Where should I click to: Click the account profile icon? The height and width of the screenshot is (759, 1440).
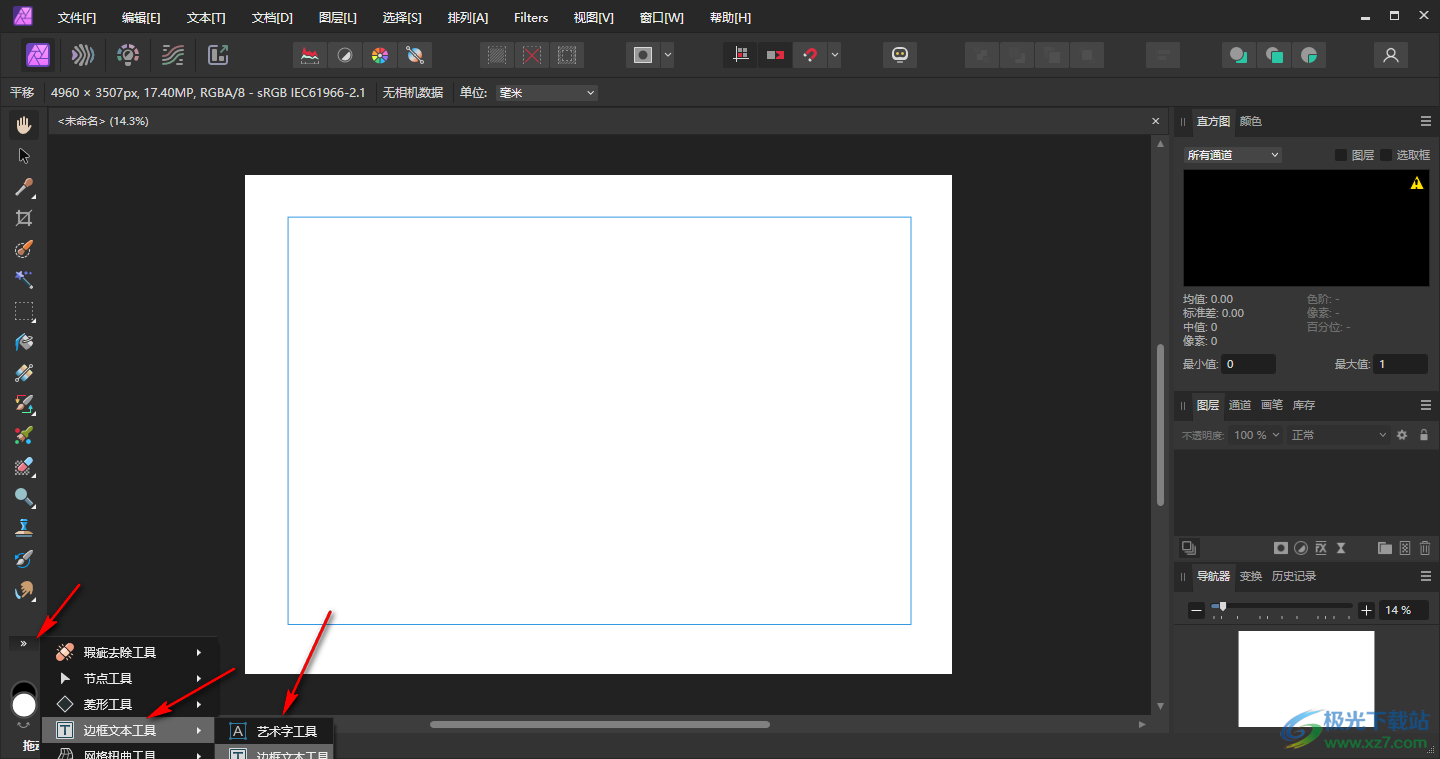click(x=1390, y=55)
